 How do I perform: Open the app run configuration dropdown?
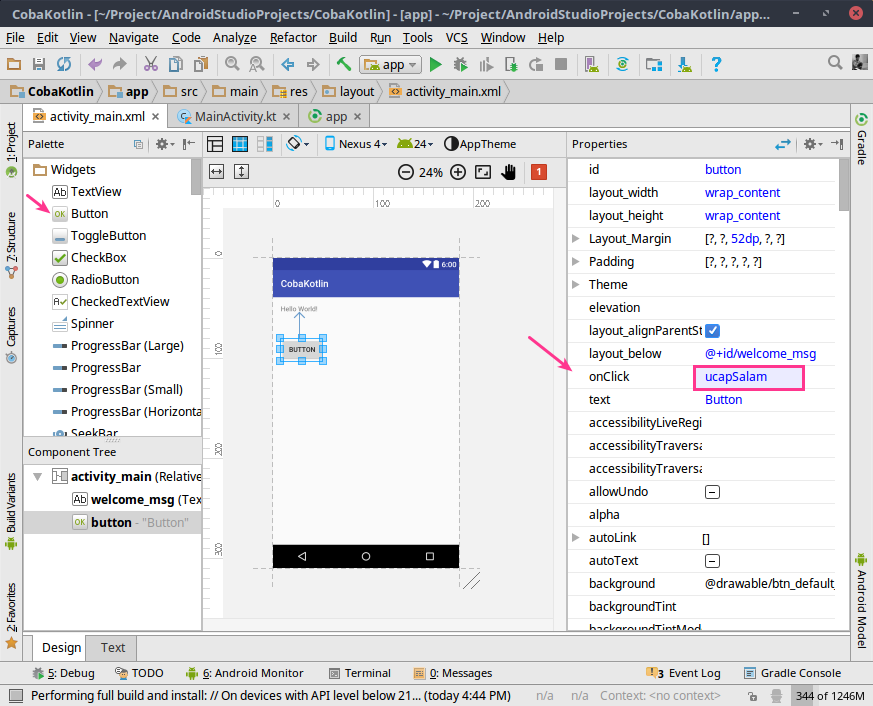[x=390, y=64]
